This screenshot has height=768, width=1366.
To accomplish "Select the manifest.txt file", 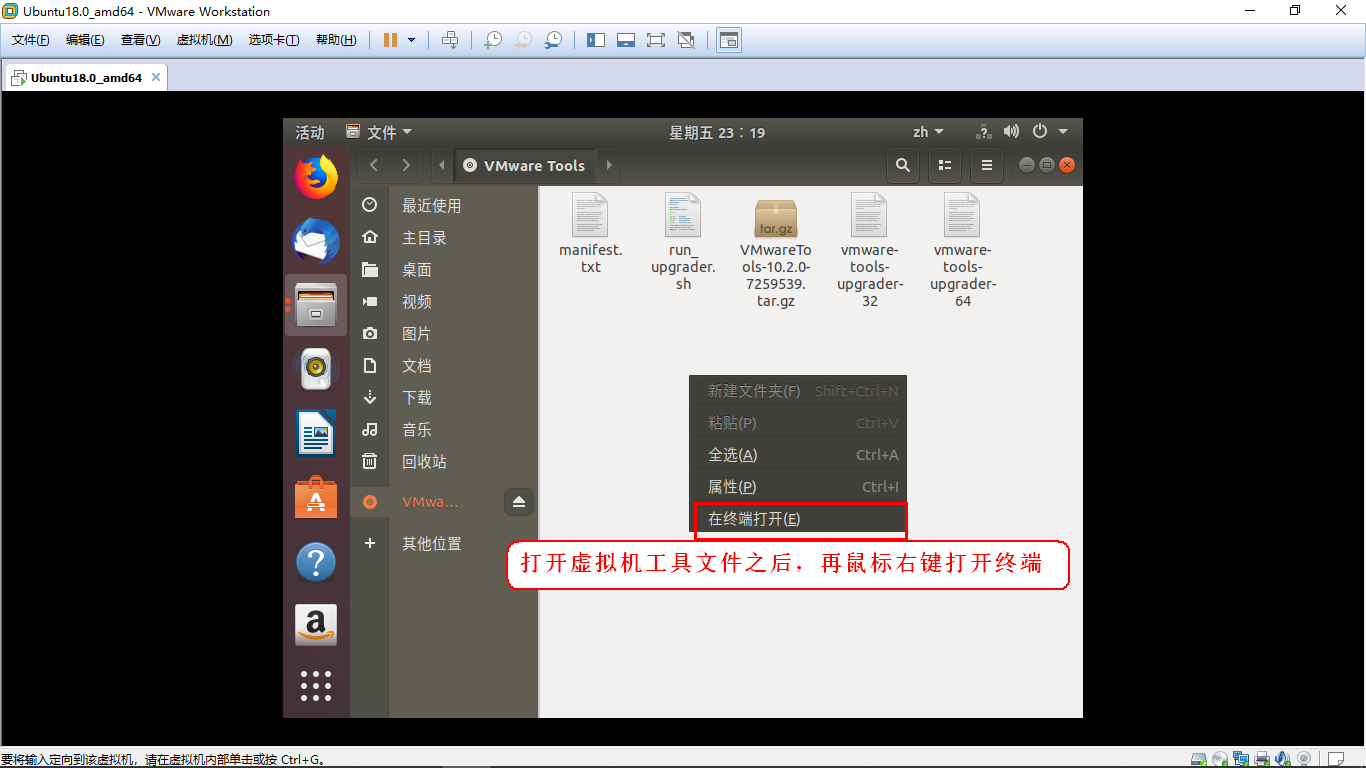I will point(590,233).
